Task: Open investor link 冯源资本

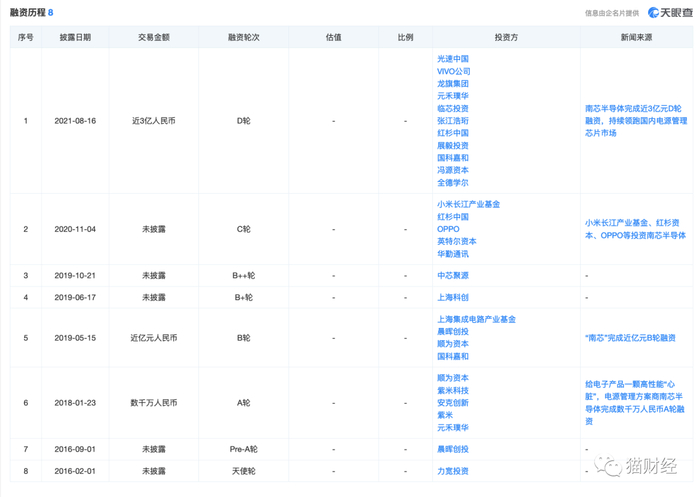Action: click(x=453, y=170)
